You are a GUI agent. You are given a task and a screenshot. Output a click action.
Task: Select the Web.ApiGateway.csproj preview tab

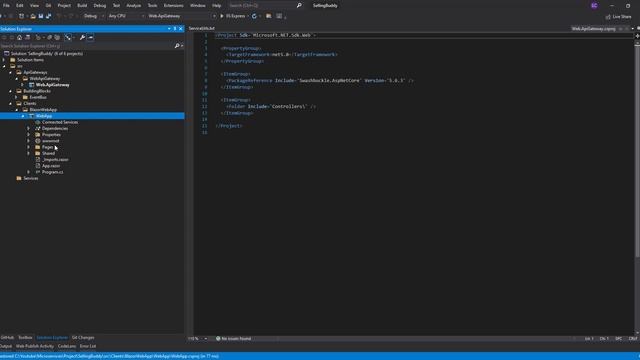pyautogui.click(x=593, y=29)
